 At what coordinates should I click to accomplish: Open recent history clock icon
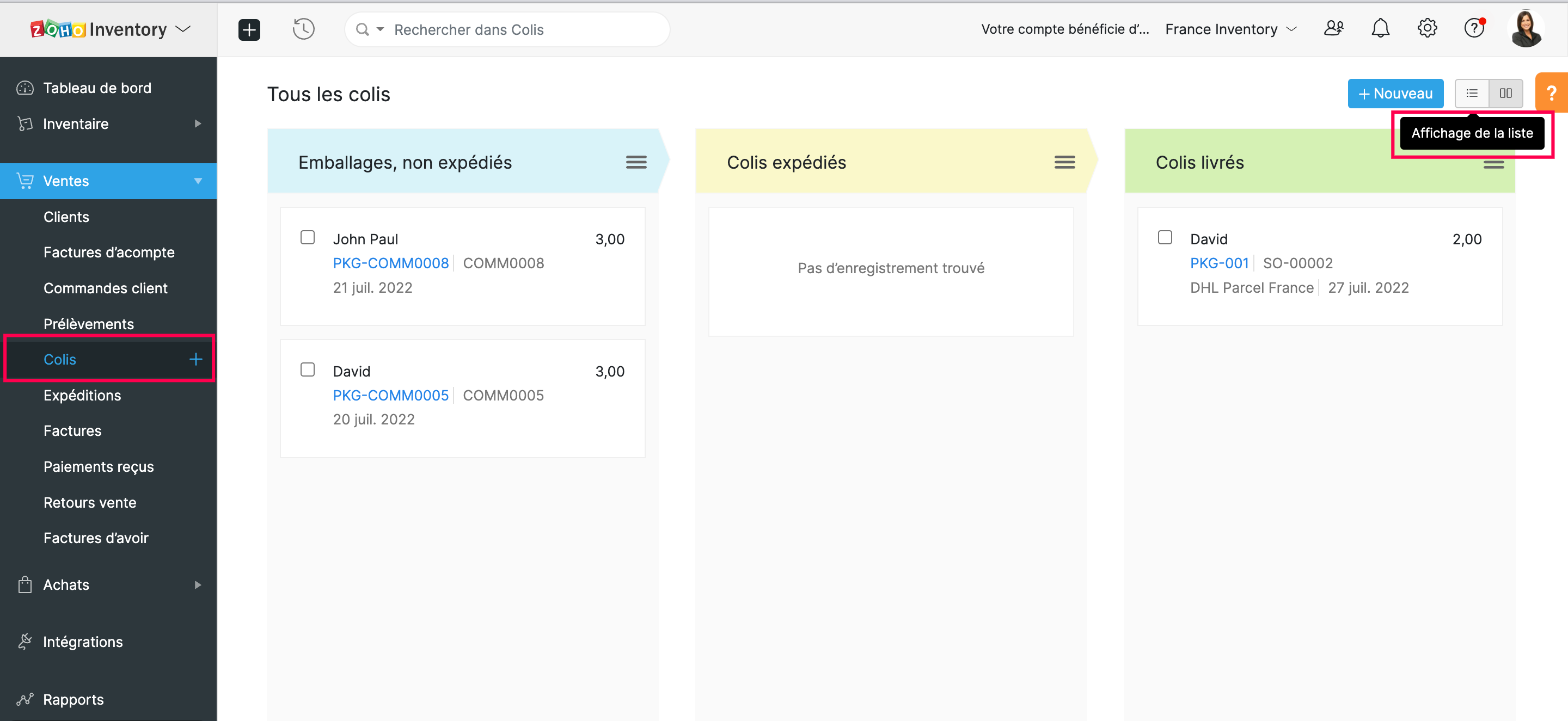click(303, 29)
